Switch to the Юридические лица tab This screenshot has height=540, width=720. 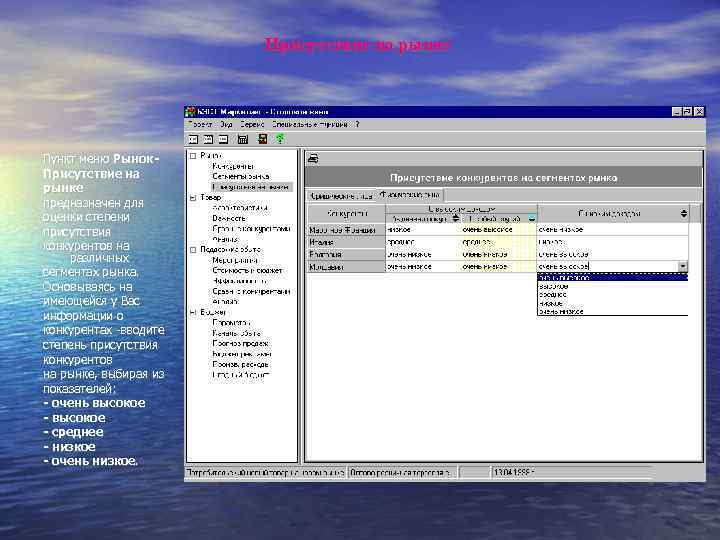pos(341,194)
